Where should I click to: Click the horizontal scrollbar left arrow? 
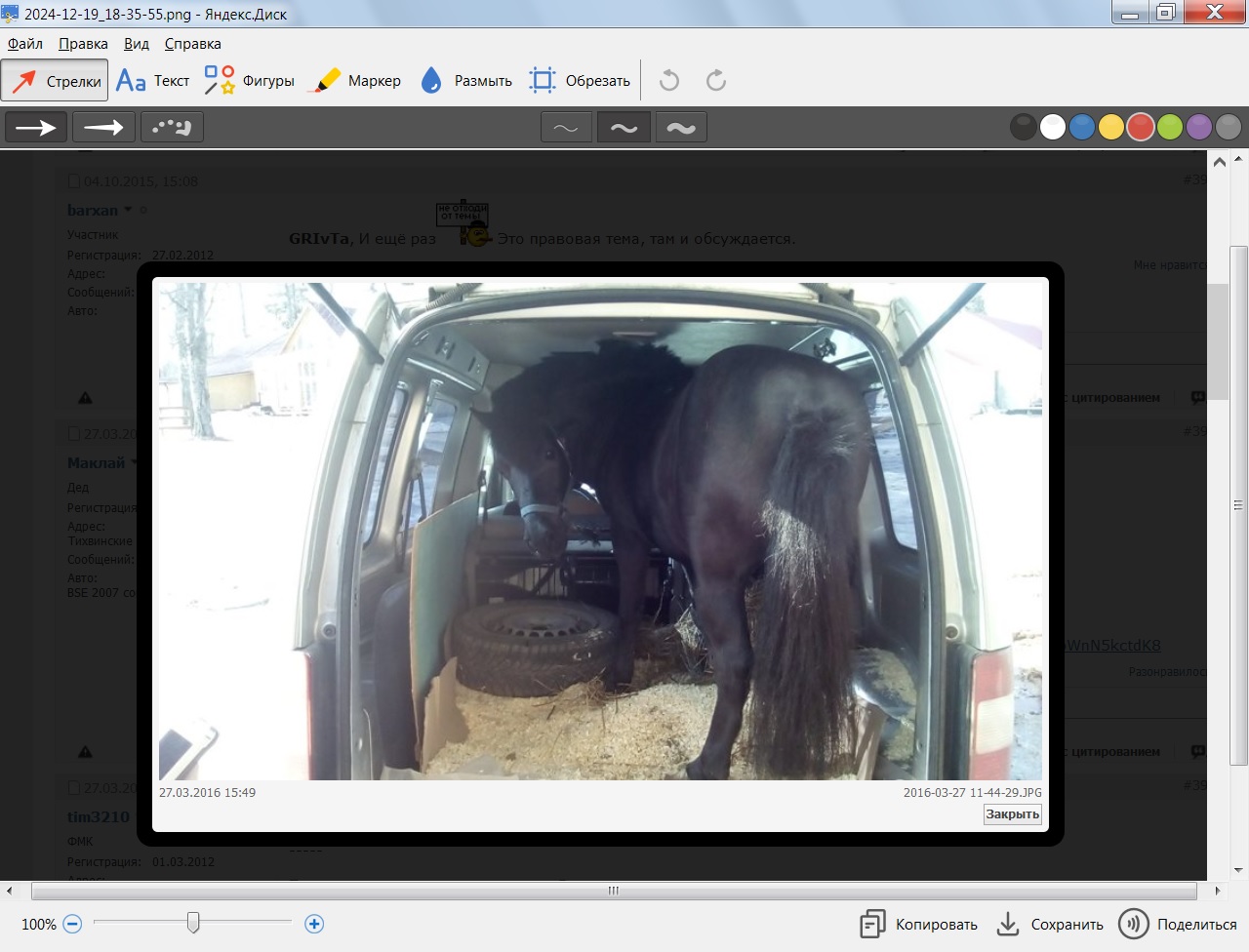click(10, 891)
